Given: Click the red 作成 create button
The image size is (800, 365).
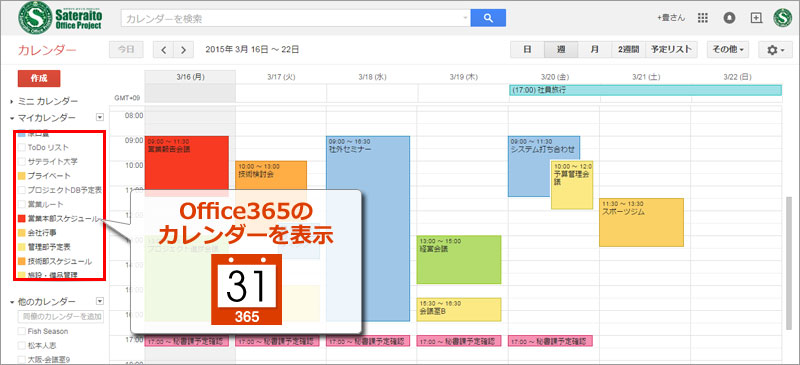Looking at the screenshot, I should click(39, 79).
